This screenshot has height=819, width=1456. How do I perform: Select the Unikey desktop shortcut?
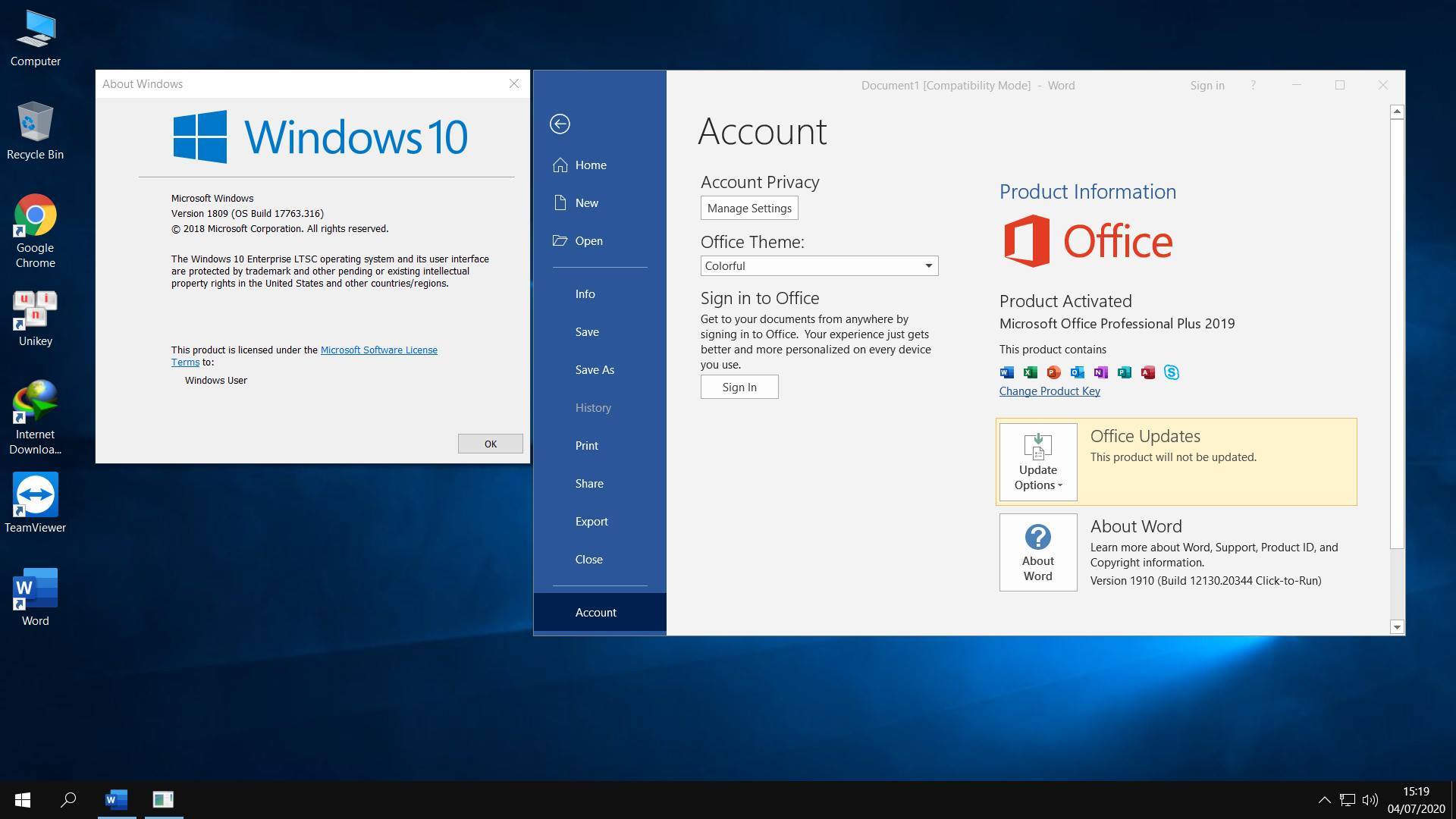[x=35, y=318]
